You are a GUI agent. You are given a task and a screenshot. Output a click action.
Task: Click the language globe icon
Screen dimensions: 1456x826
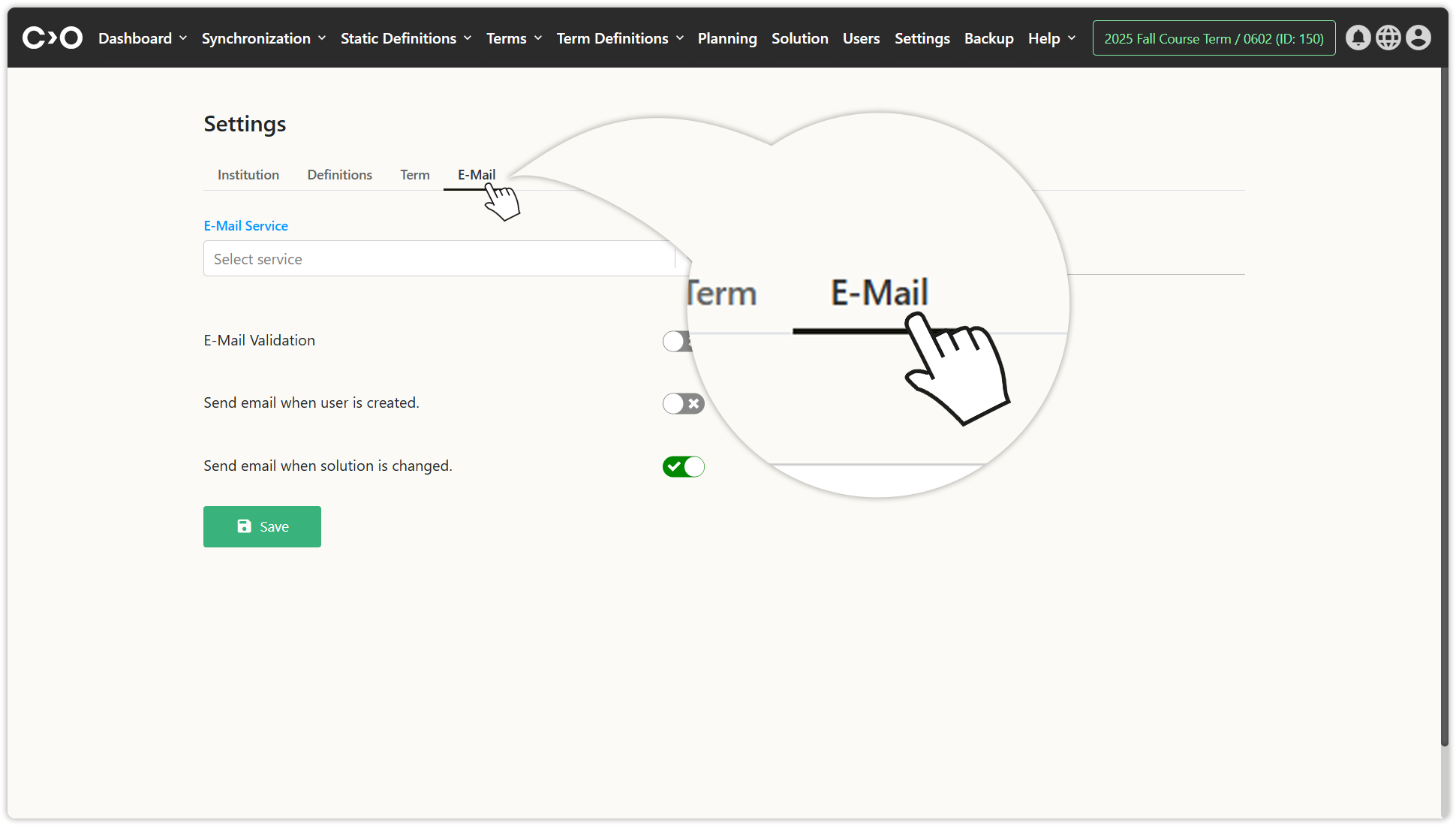(x=1388, y=38)
